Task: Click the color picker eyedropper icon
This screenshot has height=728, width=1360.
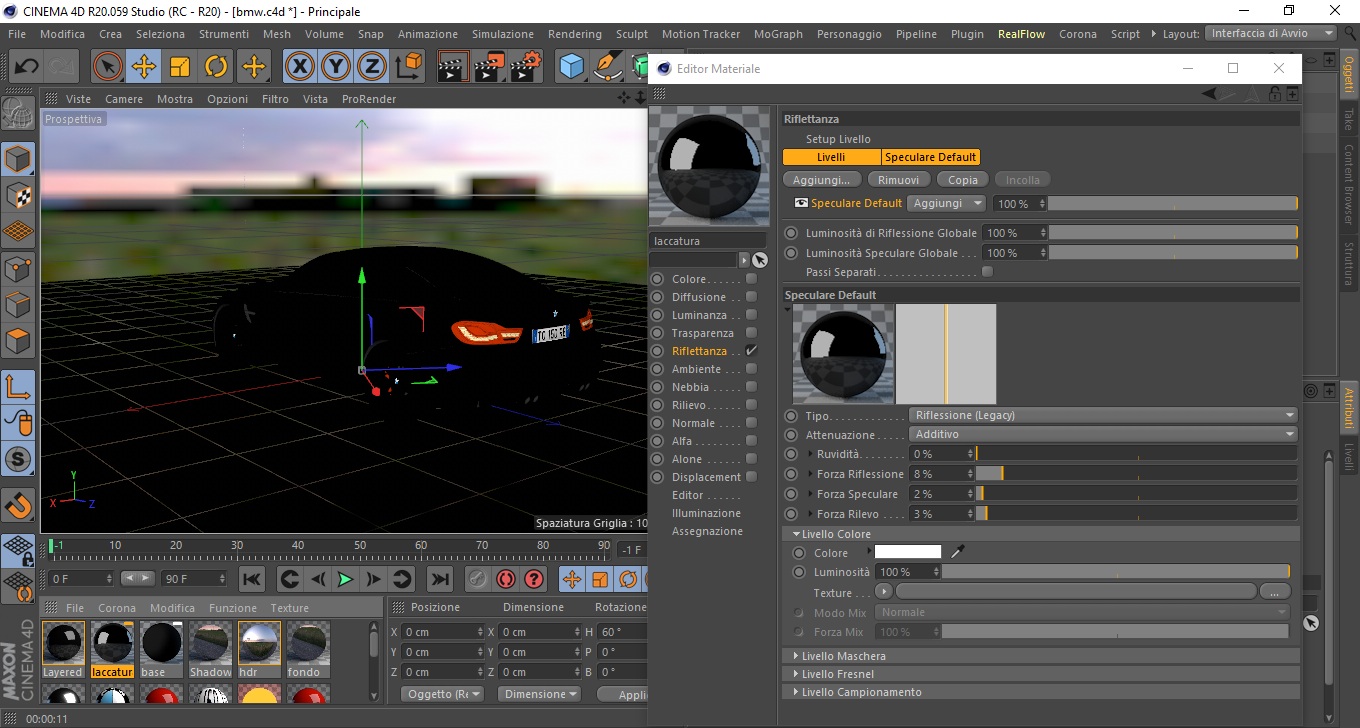Action: pos(957,552)
